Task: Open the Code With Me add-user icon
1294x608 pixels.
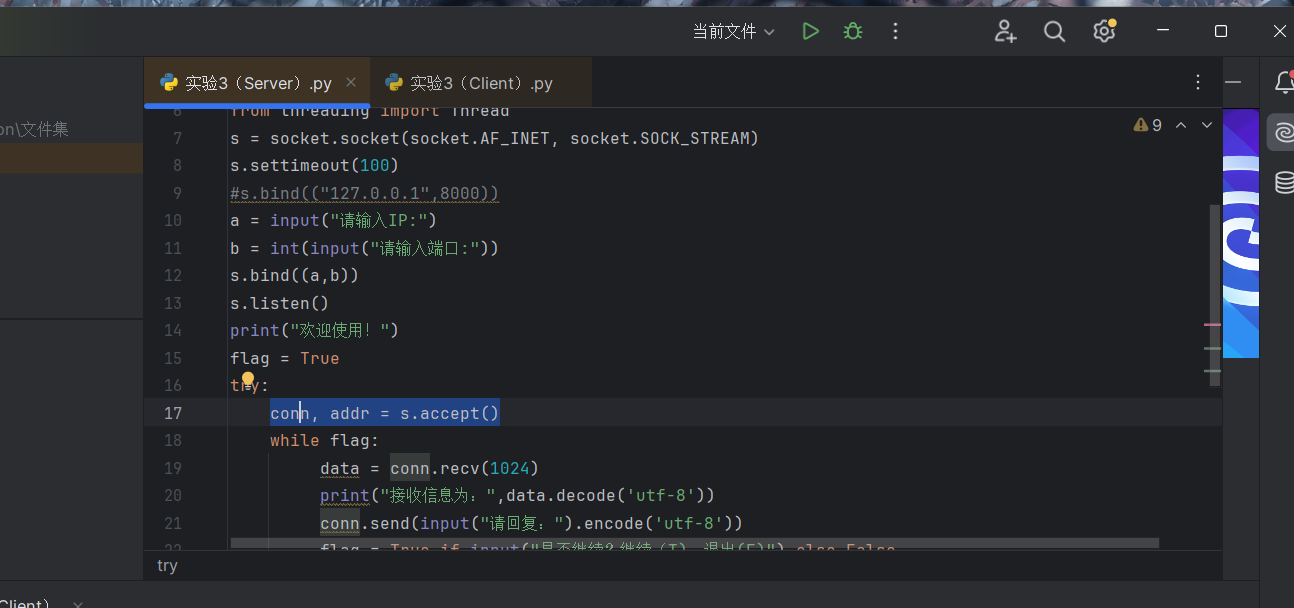Action: (1005, 32)
